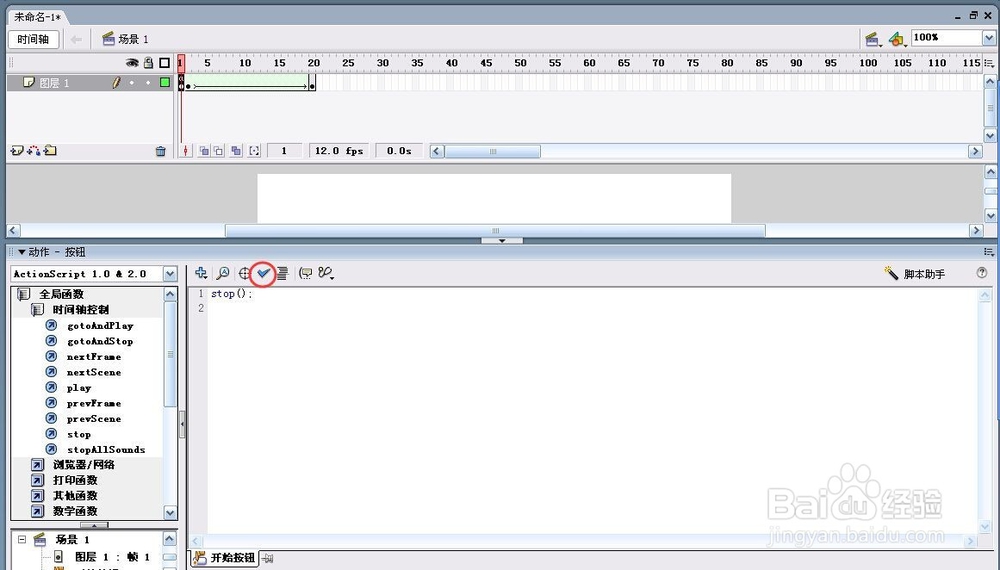Toggle the 时间轴 timeline button
Viewport: 1000px width, 570px height.
click(33, 39)
